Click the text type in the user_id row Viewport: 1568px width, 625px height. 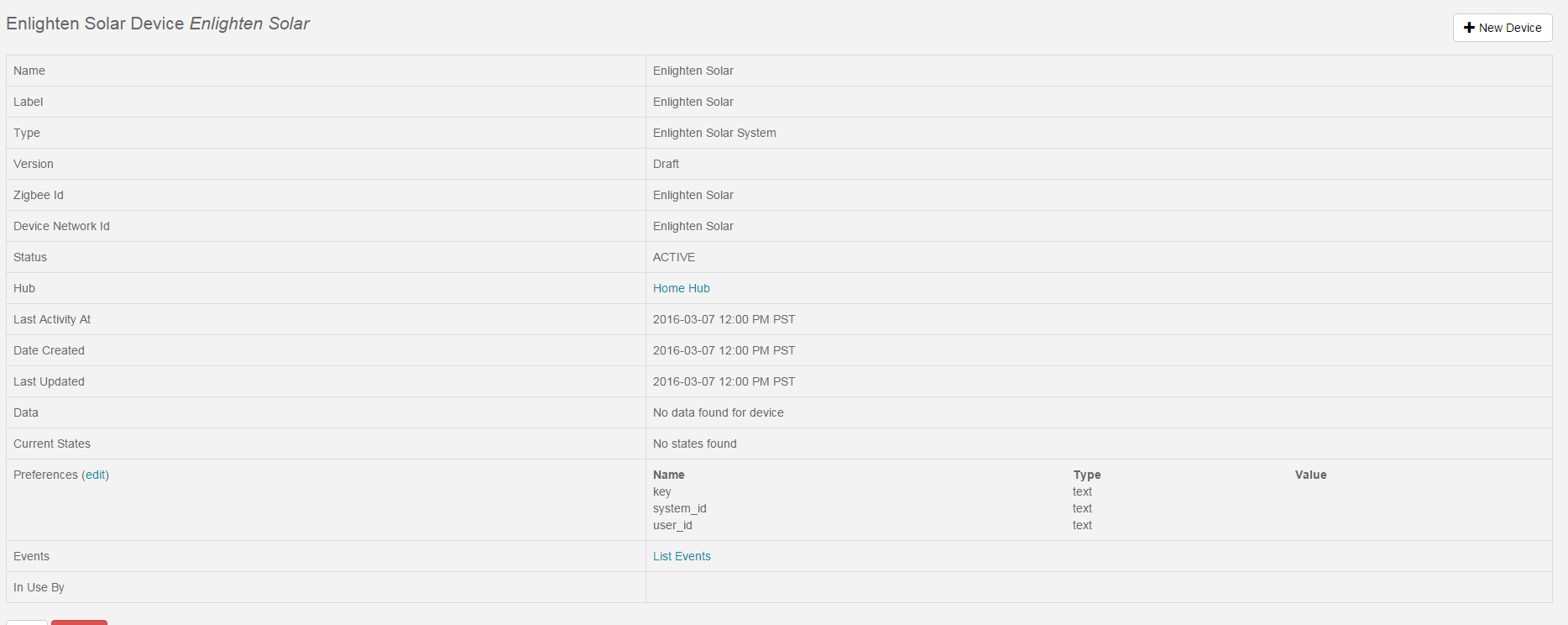tap(1082, 525)
